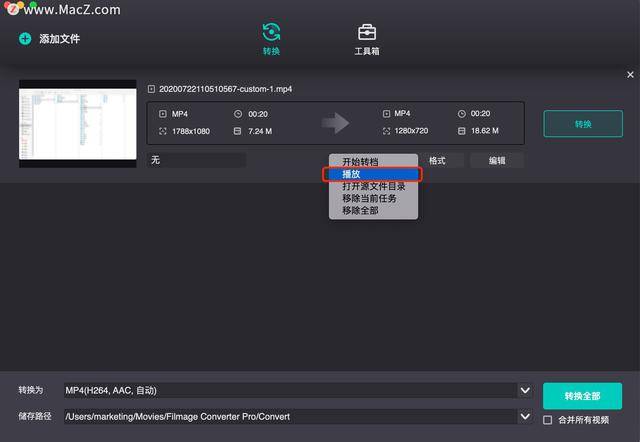
Task: Click the conversion direction arrow icon
Action: 335,123
